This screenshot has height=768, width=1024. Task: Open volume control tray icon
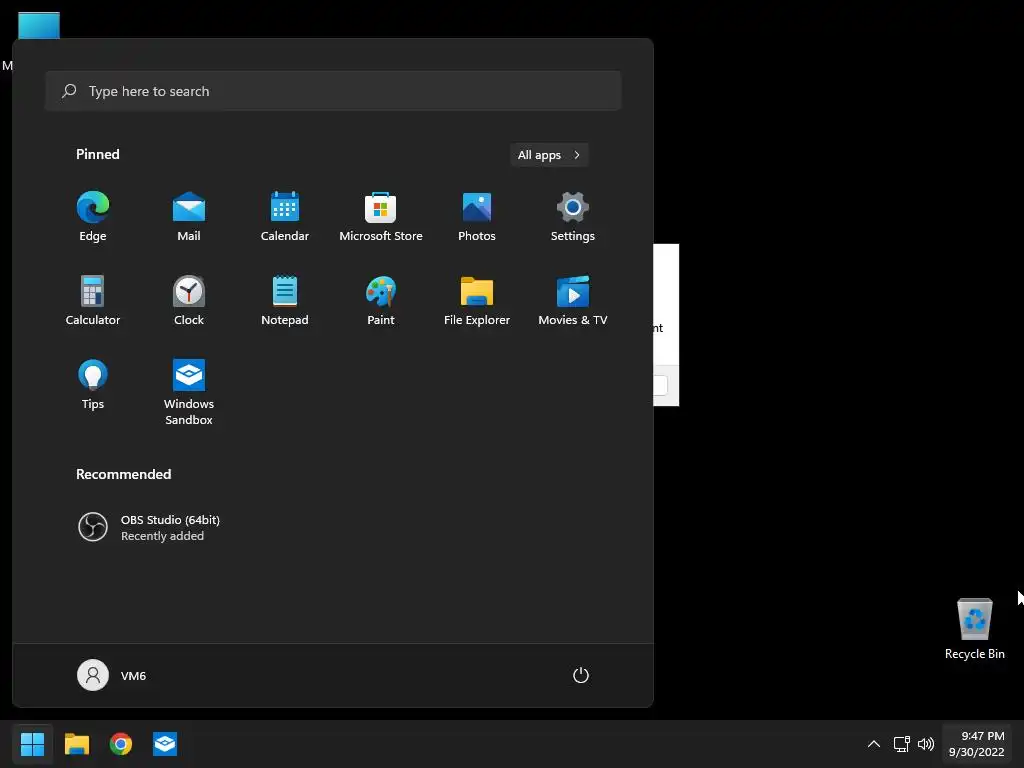pyautogui.click(x=926, y=744)
